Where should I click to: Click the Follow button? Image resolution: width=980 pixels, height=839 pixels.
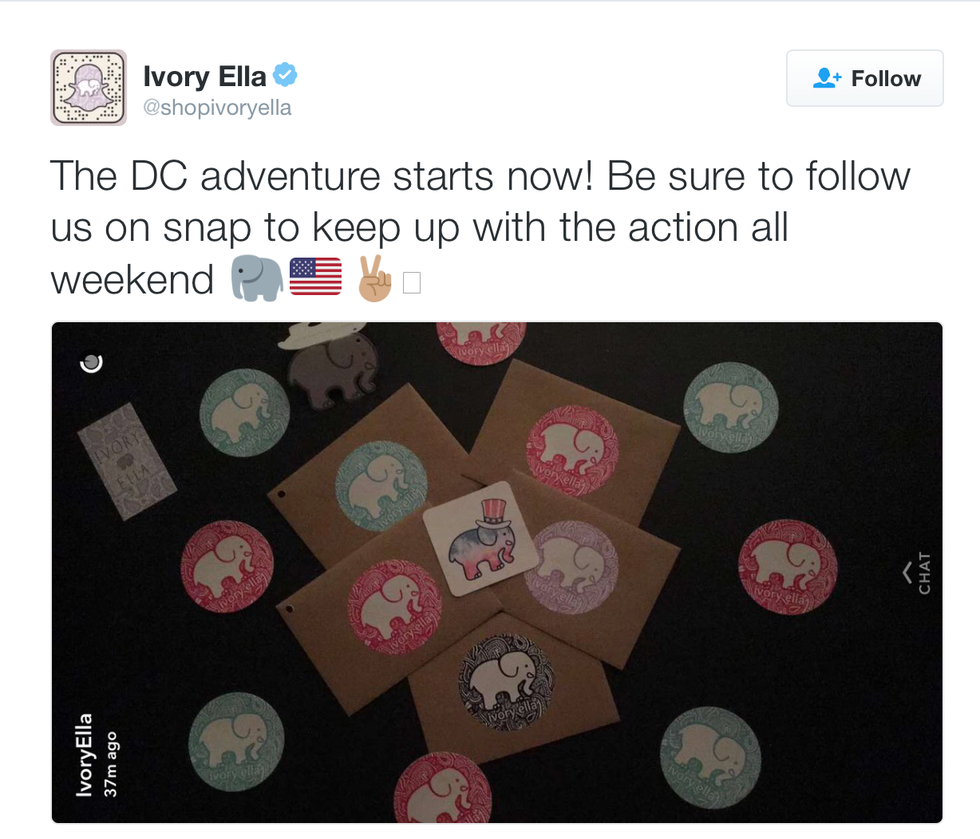[x=864, y=78]
